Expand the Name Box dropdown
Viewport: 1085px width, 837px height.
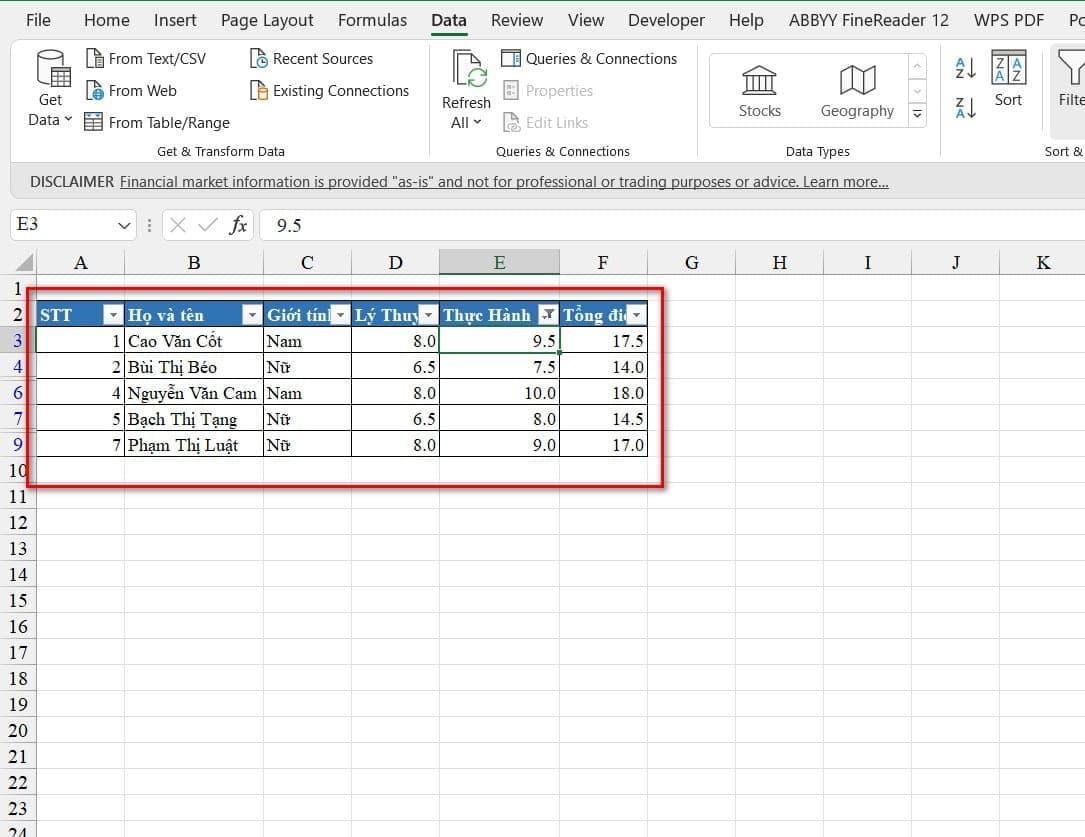(125, 226)
